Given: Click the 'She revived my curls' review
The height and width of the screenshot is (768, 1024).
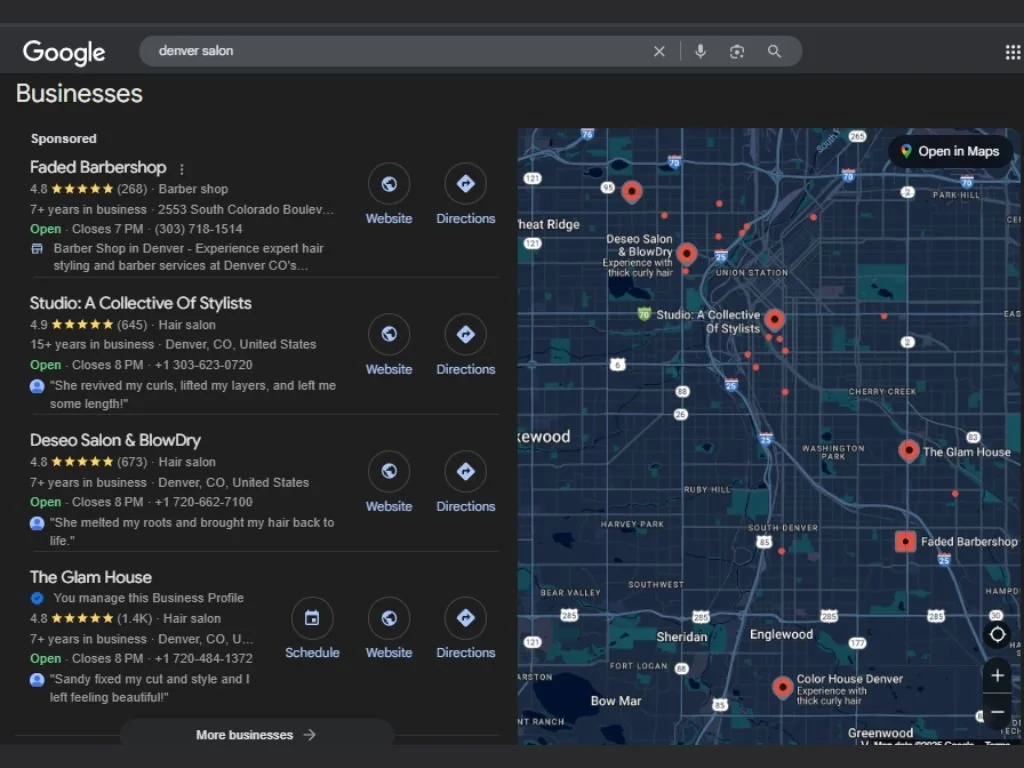Looking at the screenshot, I should 193,394.
